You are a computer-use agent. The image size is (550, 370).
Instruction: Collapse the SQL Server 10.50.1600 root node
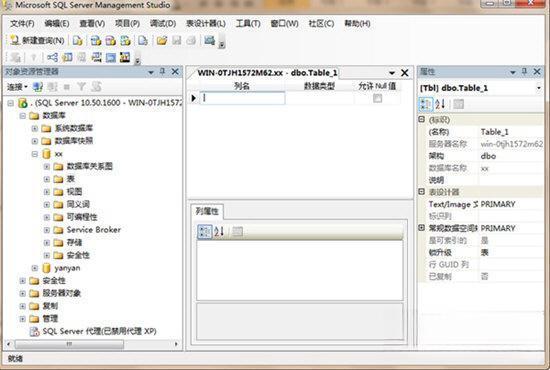(11, 103)
